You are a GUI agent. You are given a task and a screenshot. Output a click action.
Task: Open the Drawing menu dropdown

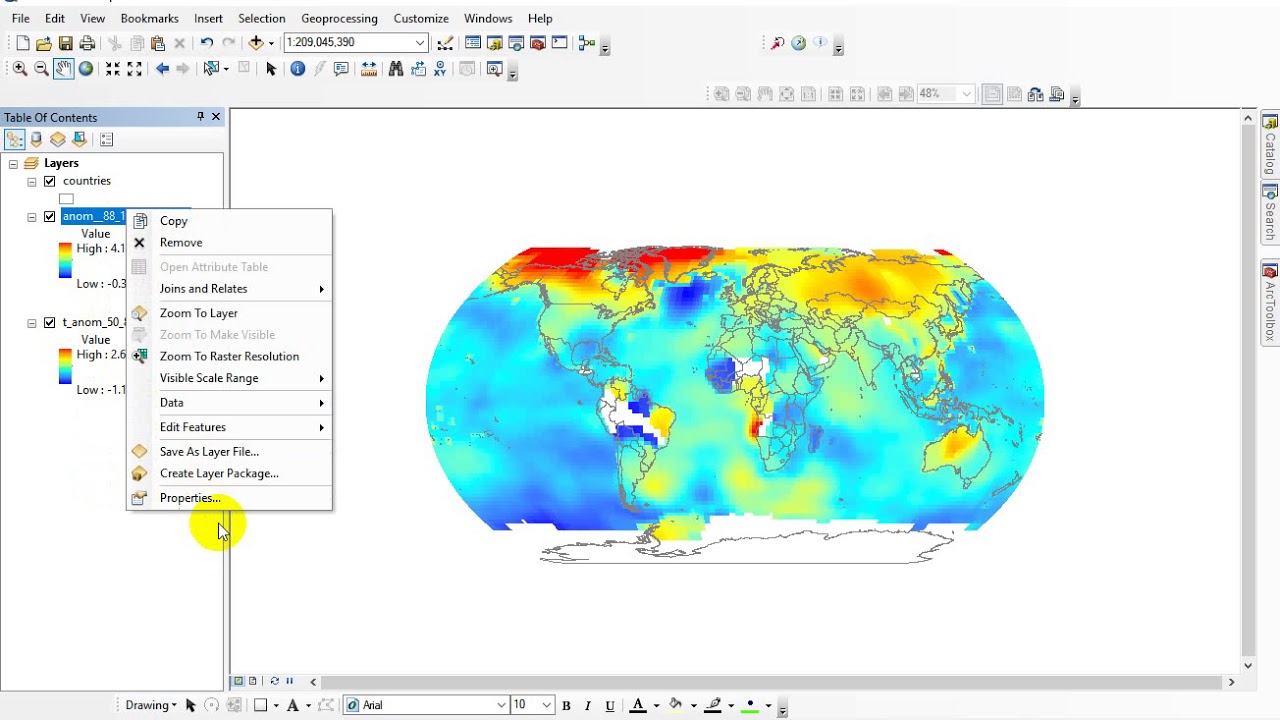click(x=151, y=705)
